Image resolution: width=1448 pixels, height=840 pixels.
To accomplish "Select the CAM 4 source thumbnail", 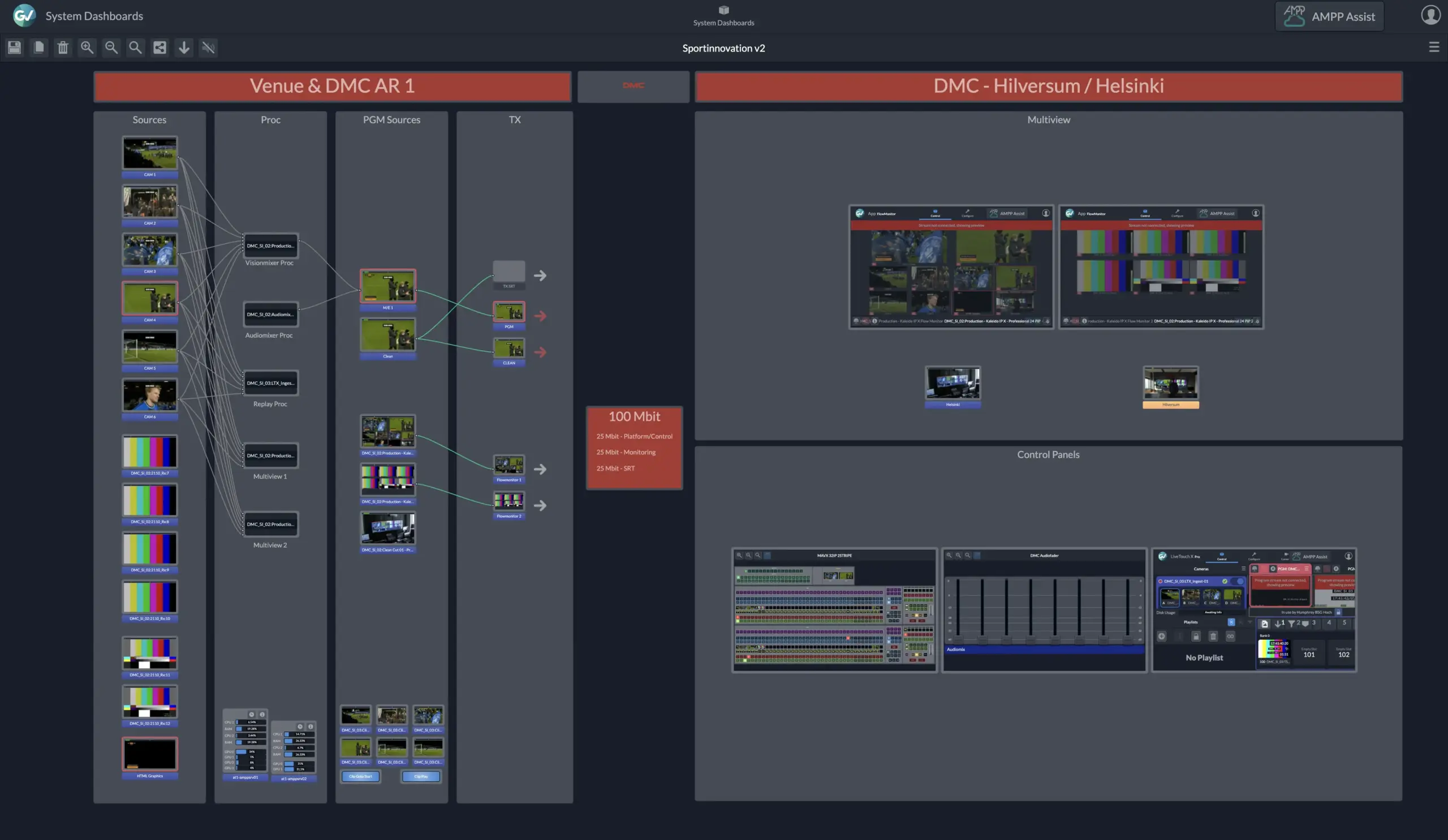I will 149,299.
